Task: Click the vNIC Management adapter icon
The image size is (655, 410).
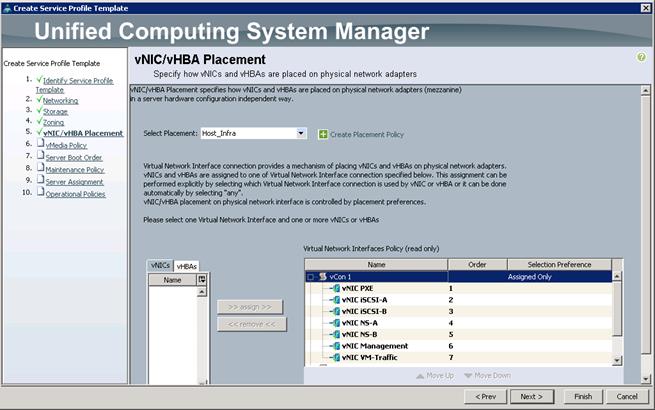Action: (336, 346)
